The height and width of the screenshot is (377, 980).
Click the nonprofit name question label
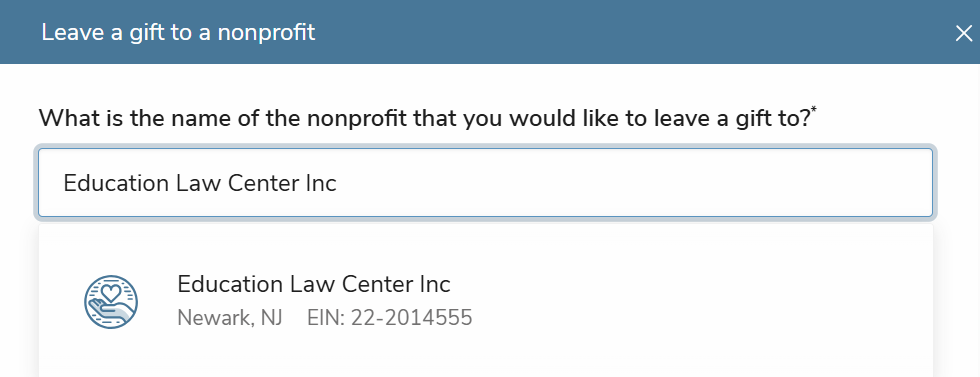point(425,118)
